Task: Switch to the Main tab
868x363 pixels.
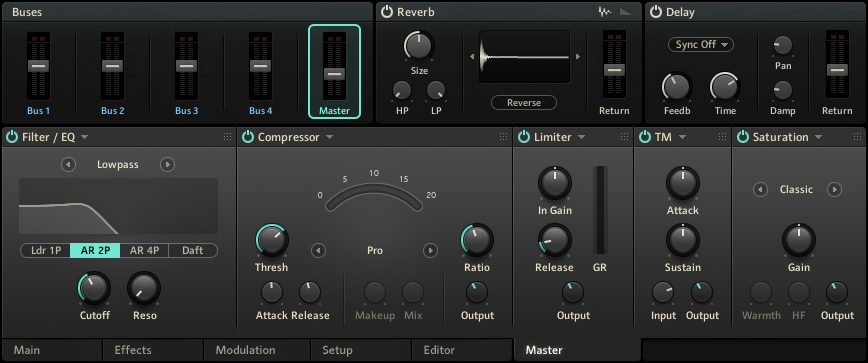Action: [x=51, y=350]
